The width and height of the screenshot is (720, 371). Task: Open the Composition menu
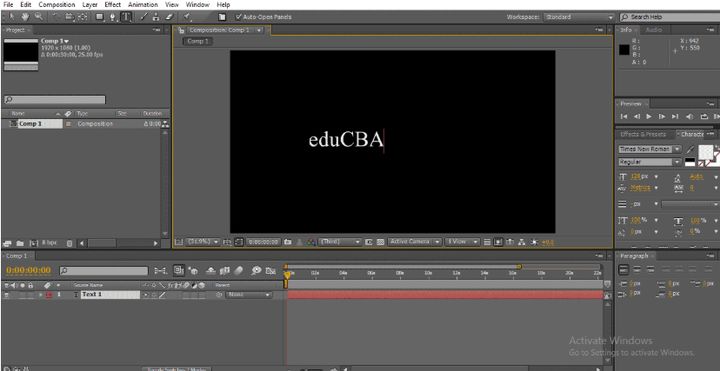pyautogui.click(x=56, y=5)
